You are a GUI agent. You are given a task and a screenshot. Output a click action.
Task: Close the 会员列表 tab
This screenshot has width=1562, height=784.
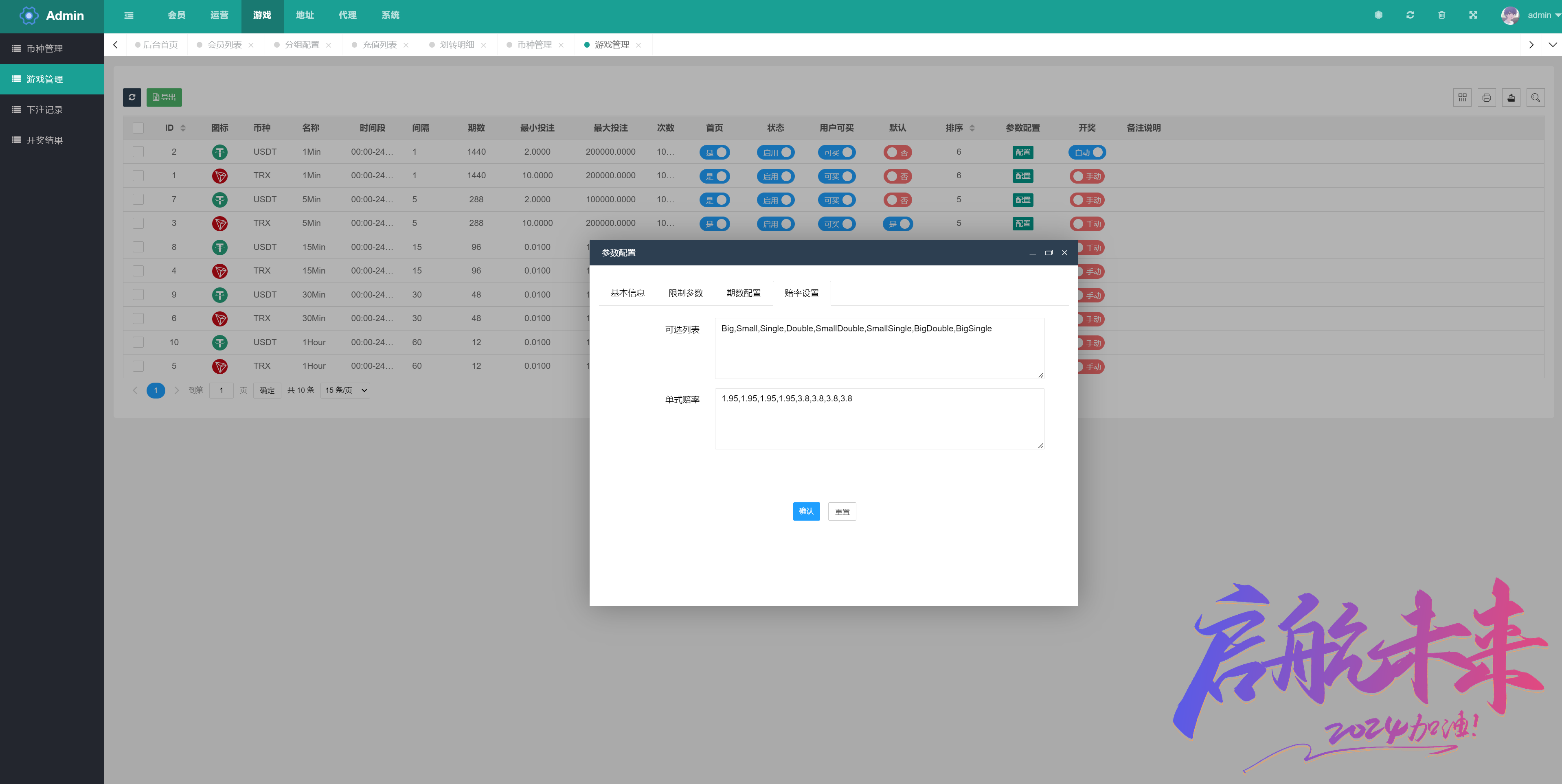point(251,45)
